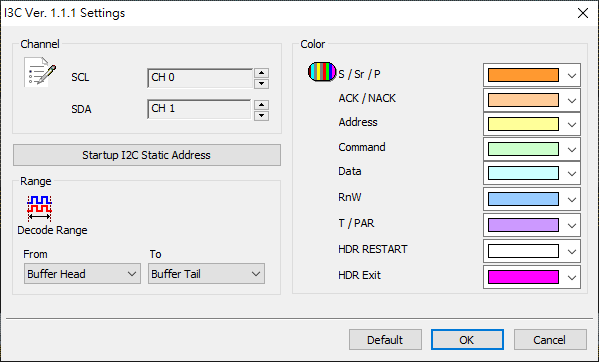The image size is (599, 362).
Task: Click the purple T / PAR swatch
Action: 523,225
